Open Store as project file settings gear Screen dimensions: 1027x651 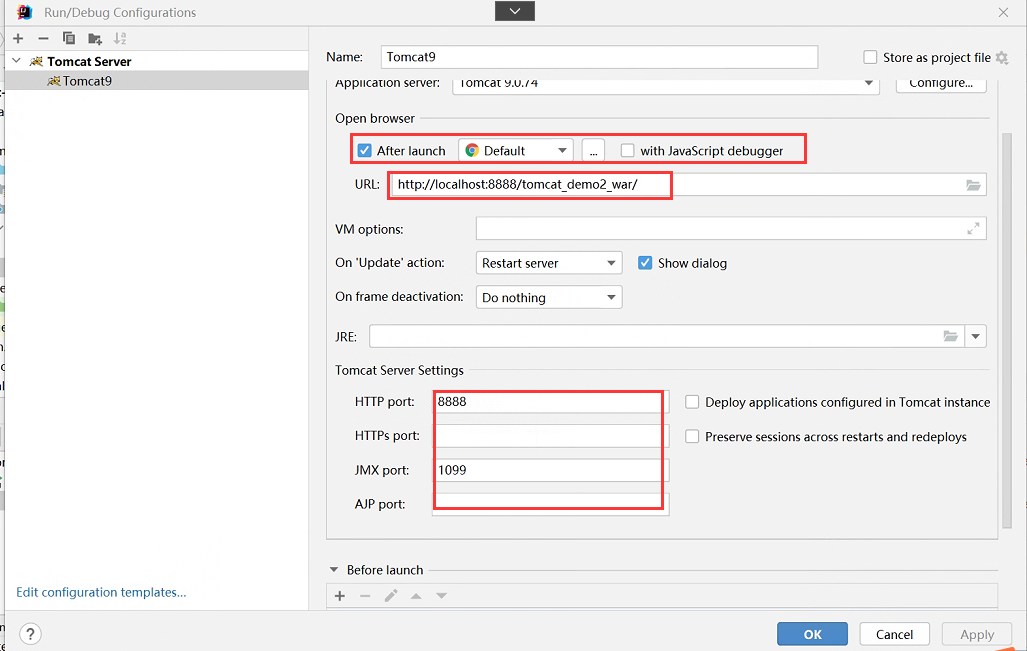(1002, 58)
